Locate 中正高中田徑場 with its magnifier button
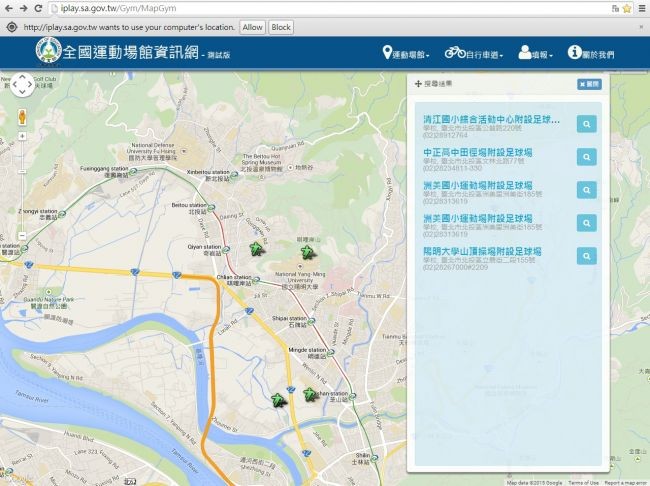This screenshot has height=486, width=650. coord(586,156)
